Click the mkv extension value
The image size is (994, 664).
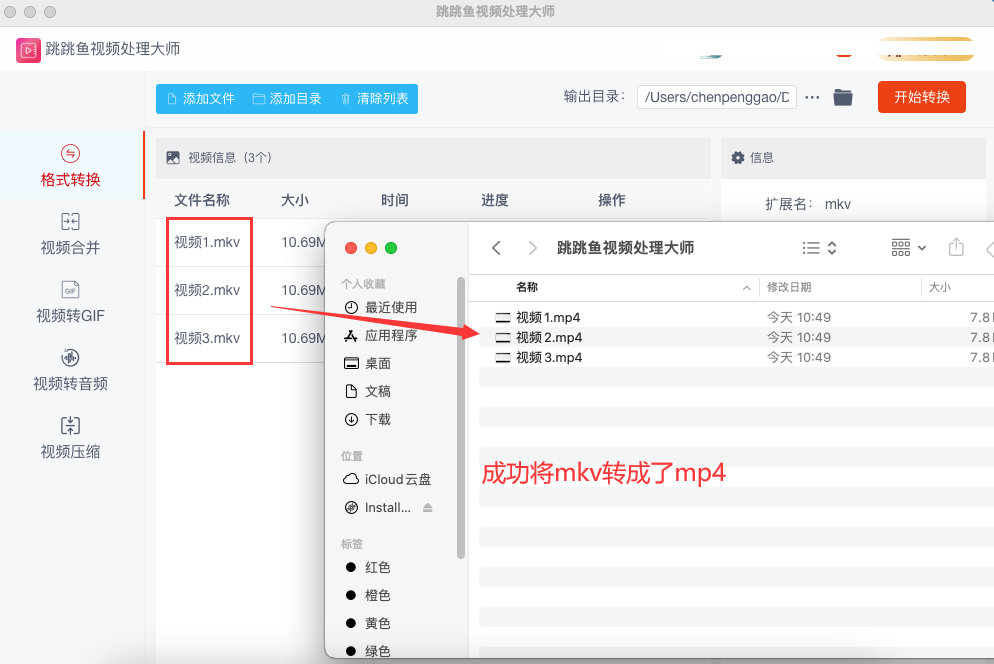837,204
